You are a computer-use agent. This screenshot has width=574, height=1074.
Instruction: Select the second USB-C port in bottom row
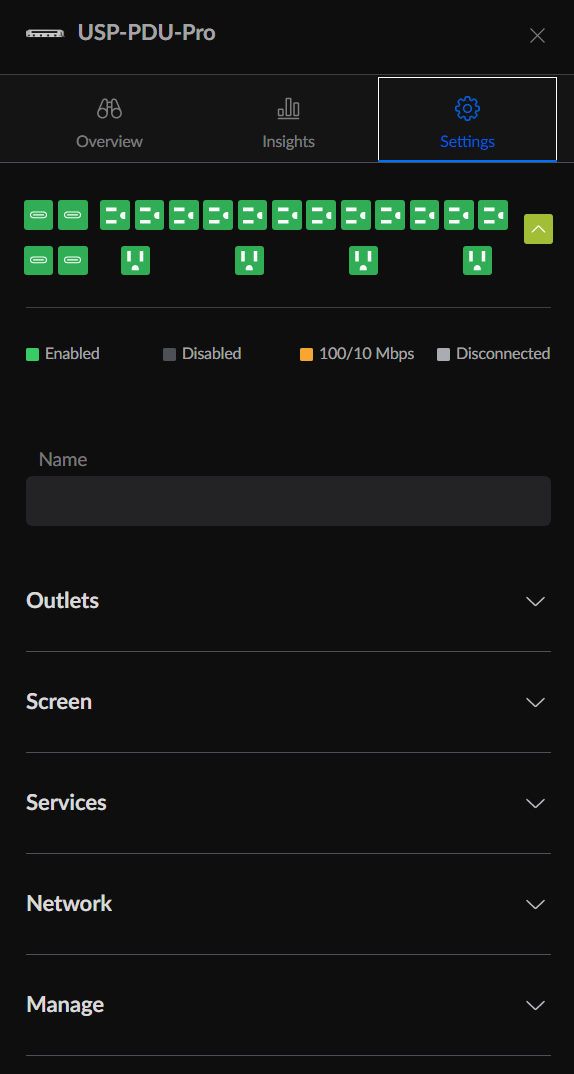coord(73,260)
